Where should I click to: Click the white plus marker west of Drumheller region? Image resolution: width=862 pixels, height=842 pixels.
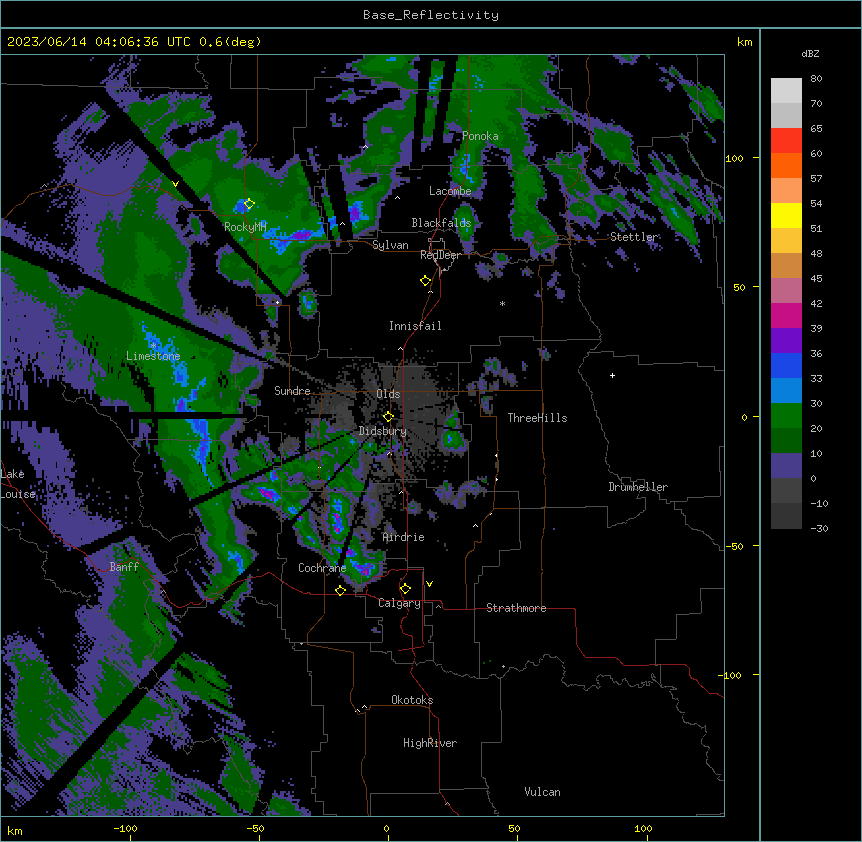pos(612,375)
